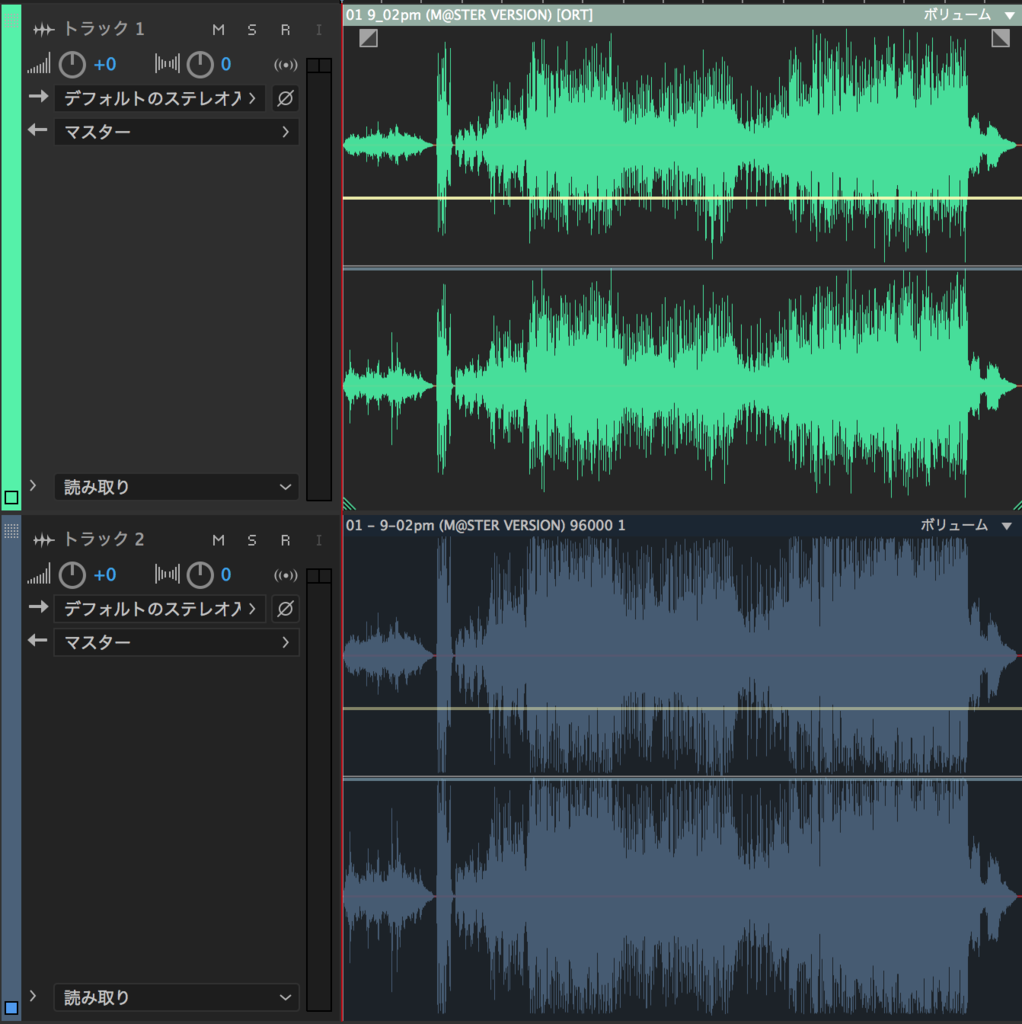Select clip 01 9_02pm (M@STER VERSION) [ORT] title
Image resolution: width=1022 pixels, height=1024 pixels.
pos(470,15)
